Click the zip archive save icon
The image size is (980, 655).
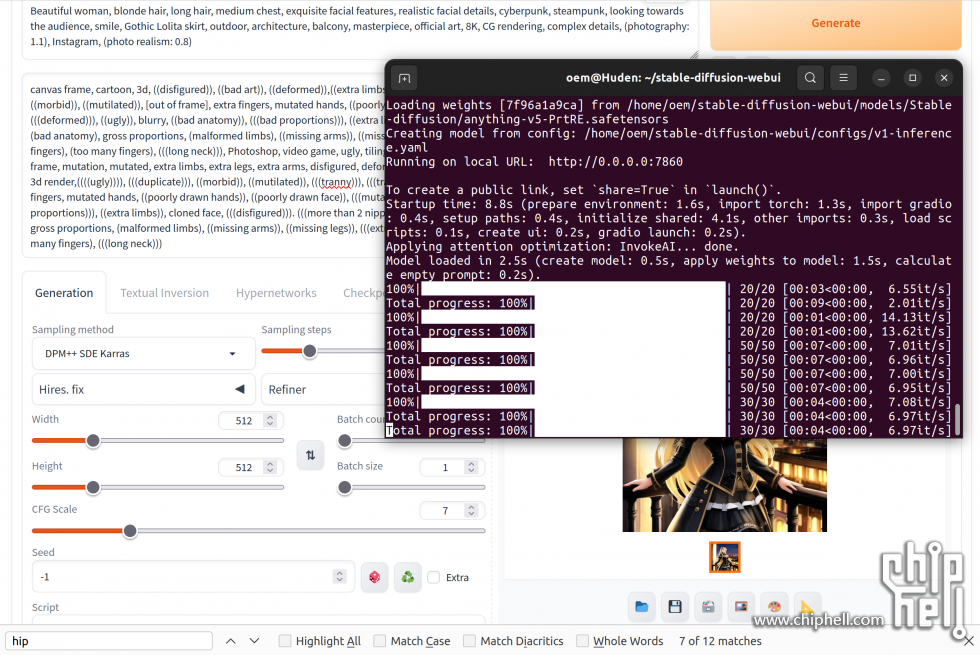tap(708, 606)
